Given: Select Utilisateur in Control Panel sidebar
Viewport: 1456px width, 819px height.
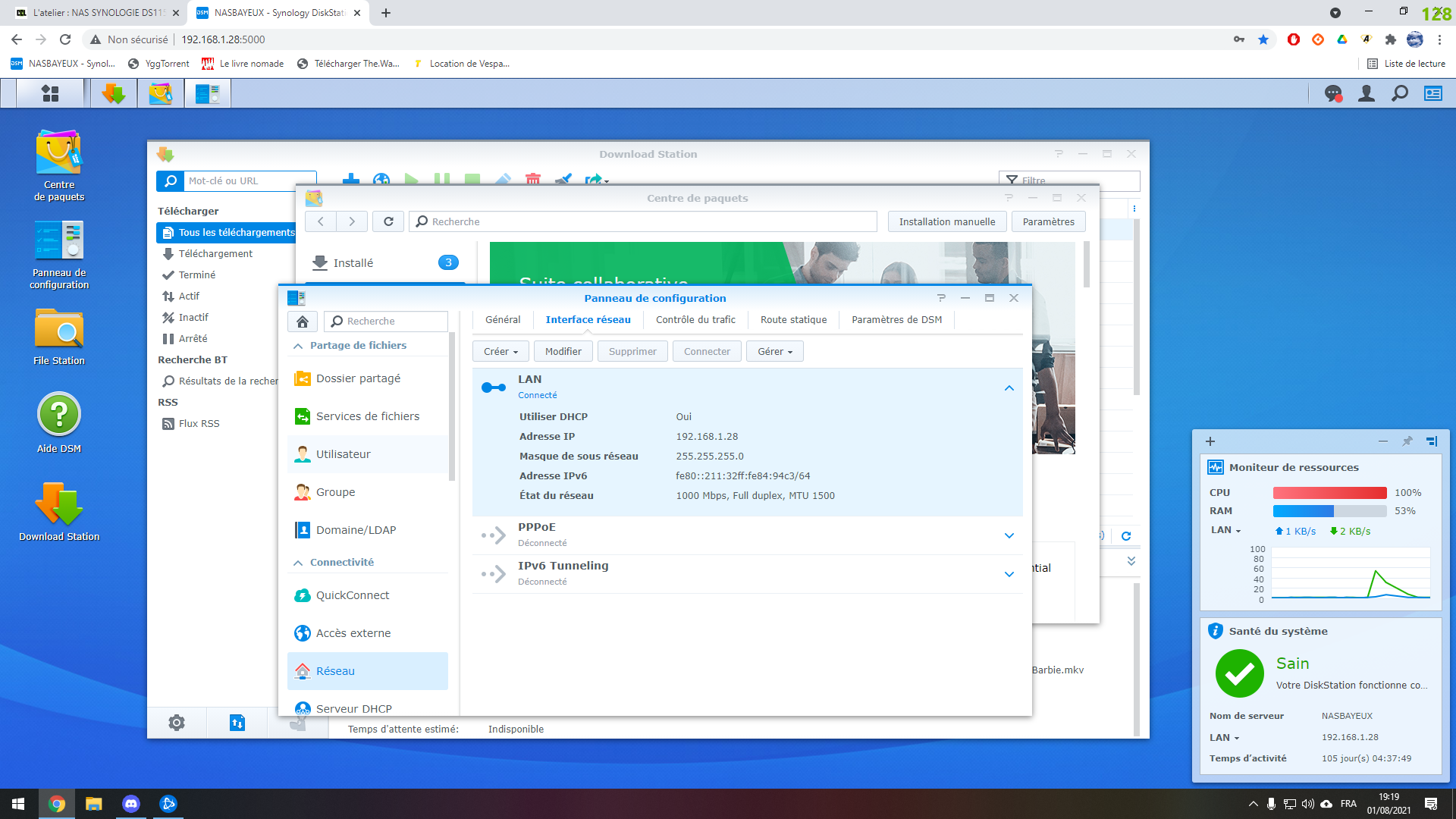Looking at the screenshot, I should click(x=368, y=454).
